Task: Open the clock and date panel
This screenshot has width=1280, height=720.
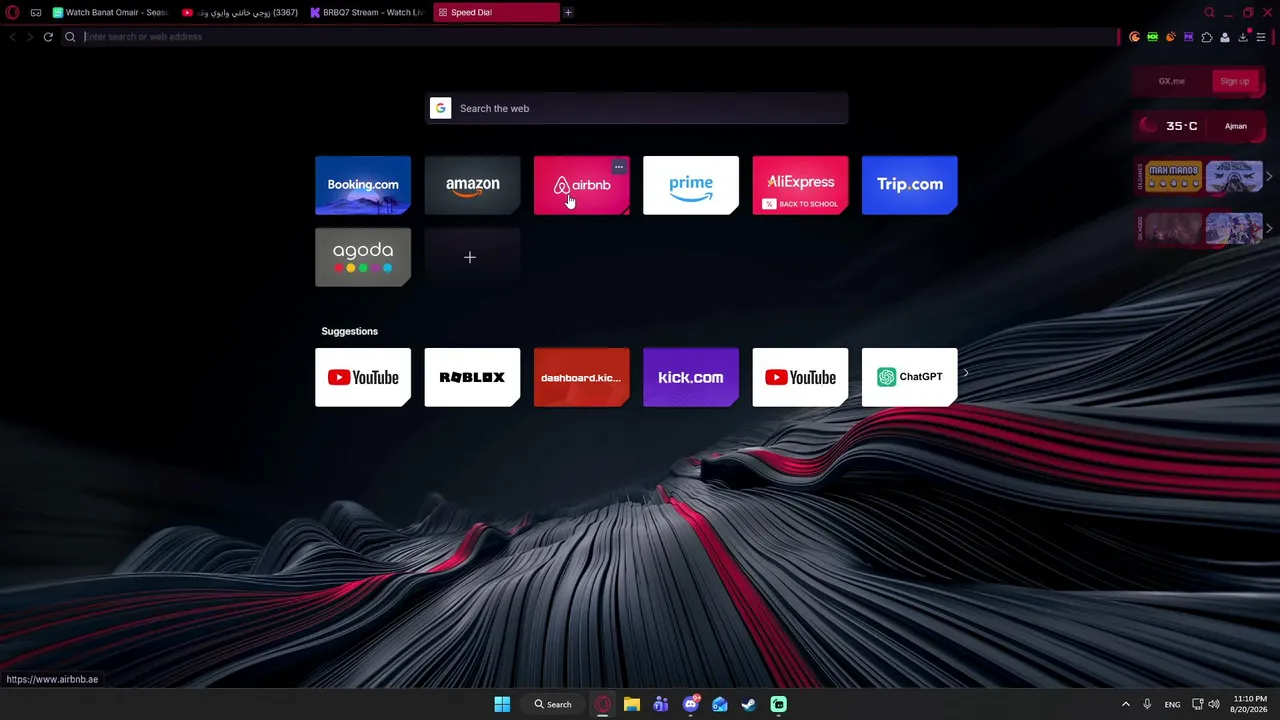Action: 1251,704
